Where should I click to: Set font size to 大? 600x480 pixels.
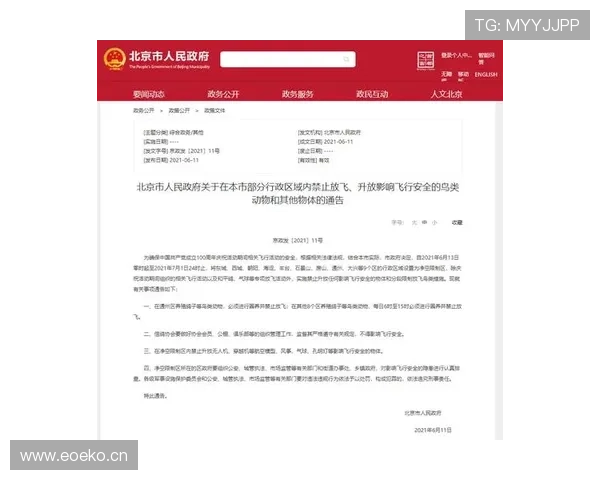tap(414, 222)
